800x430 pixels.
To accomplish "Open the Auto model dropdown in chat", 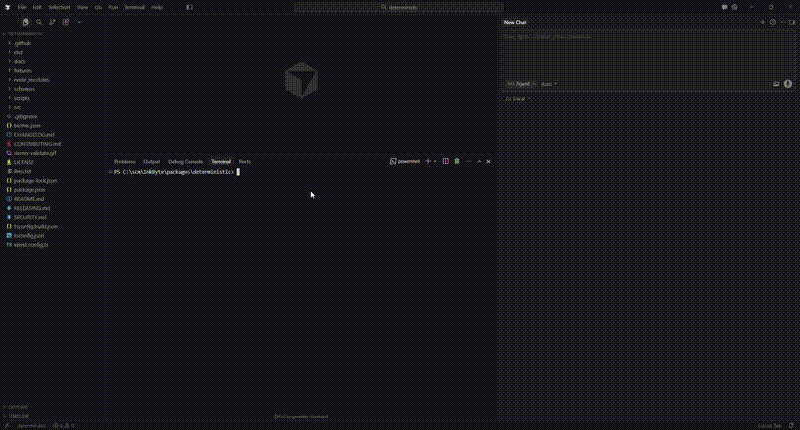I will (x=548, y=84).
